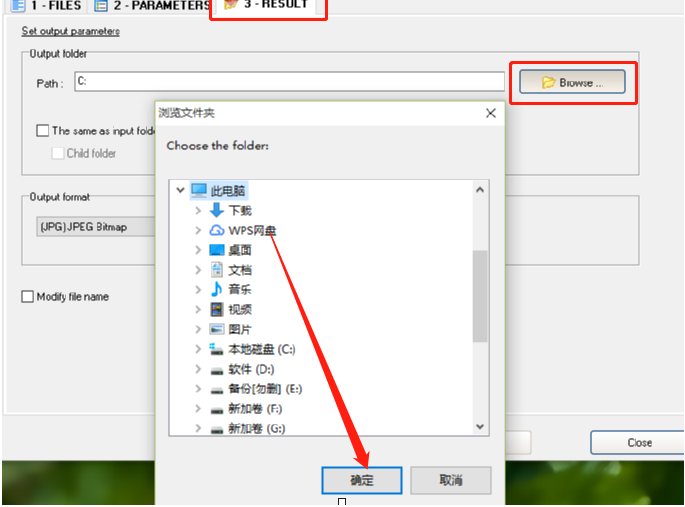Select the WPS网盘 cloud icon
Viewport: 685px width, 507px height.
(217, 230)
